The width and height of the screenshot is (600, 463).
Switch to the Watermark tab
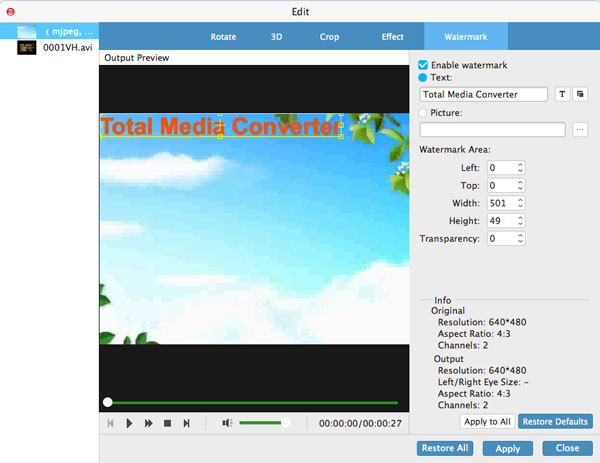point(466,36)
